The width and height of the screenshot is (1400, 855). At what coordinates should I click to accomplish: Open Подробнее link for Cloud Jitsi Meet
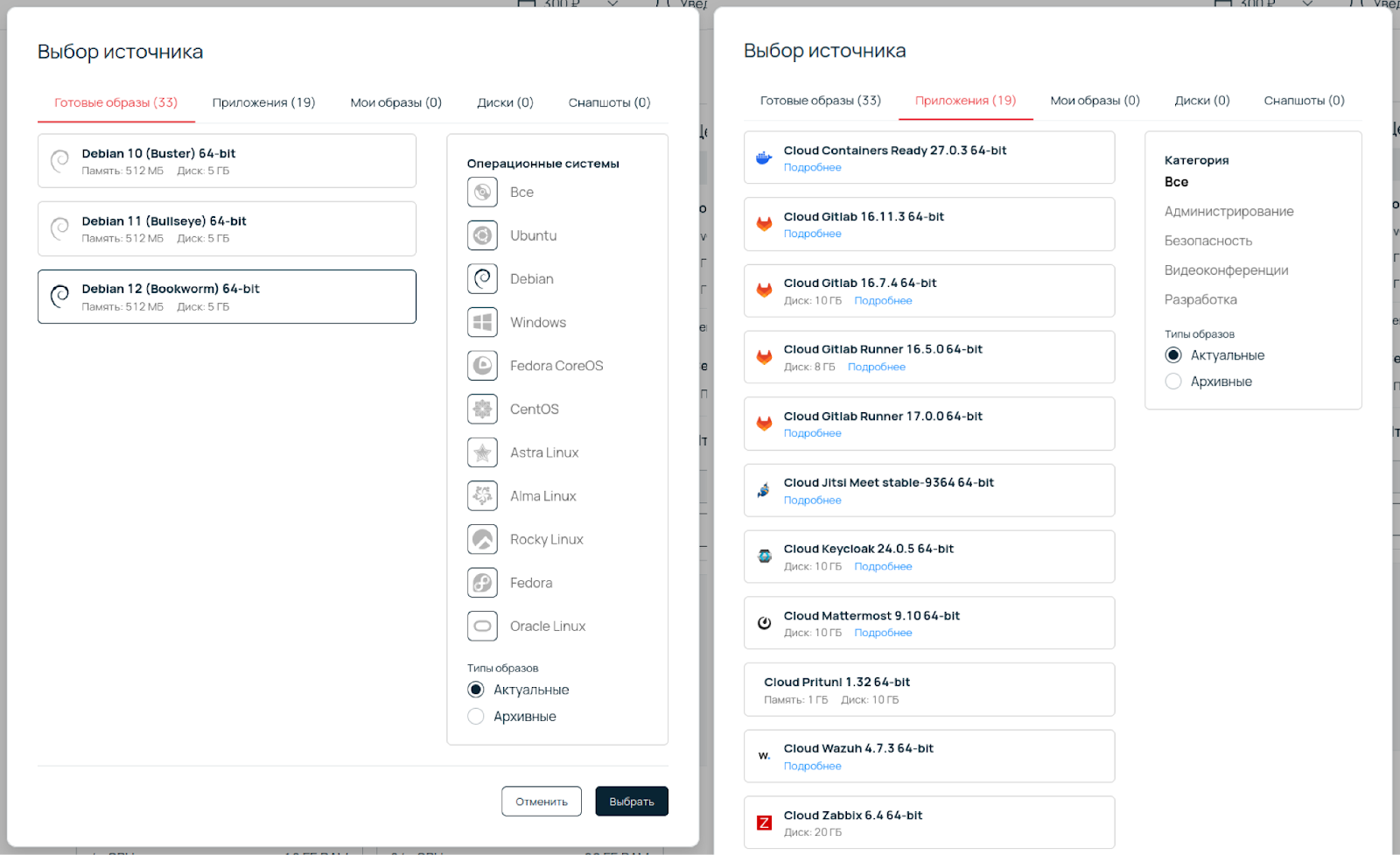tap(812, 500)
